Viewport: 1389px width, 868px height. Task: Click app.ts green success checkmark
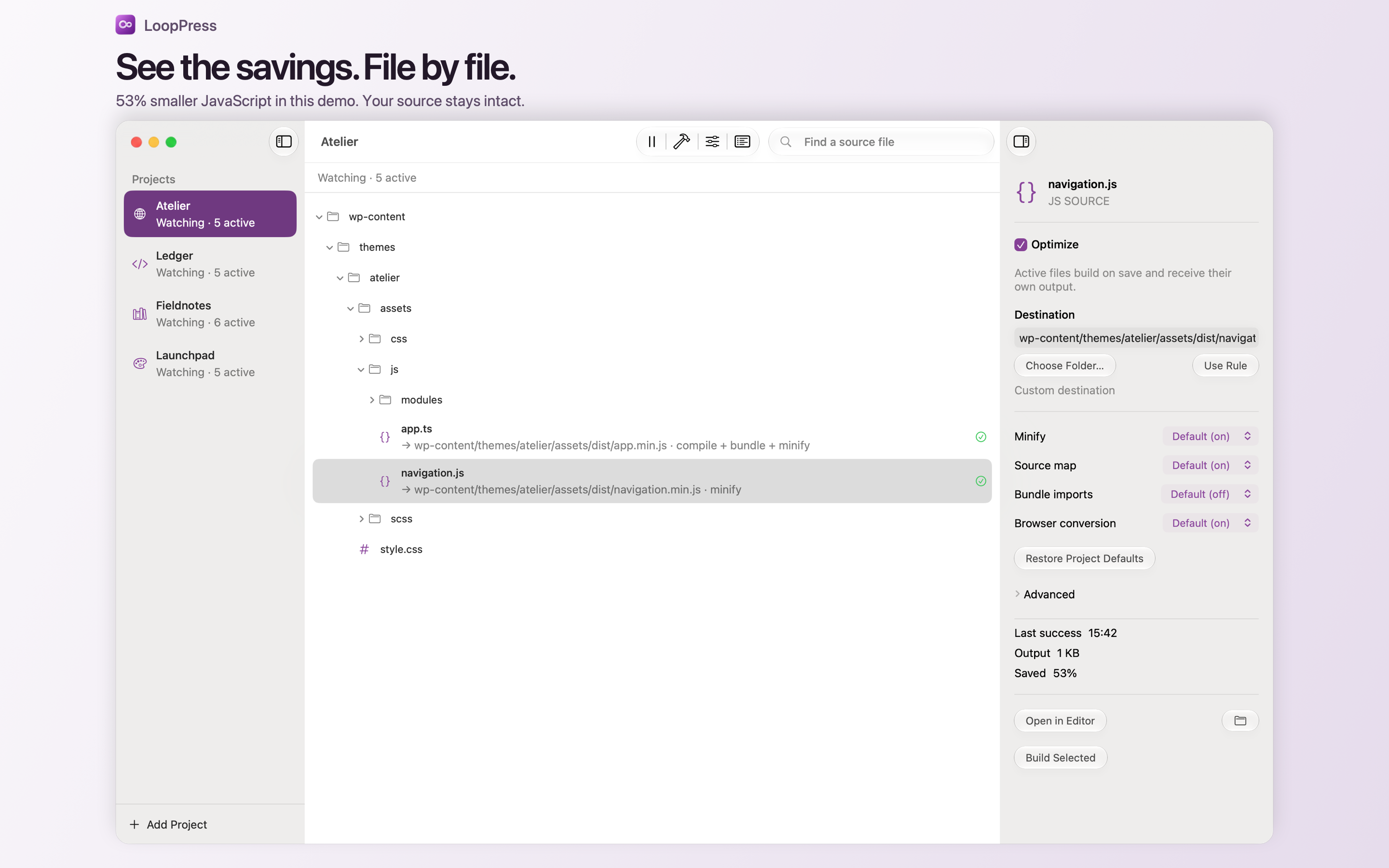pos(981,437)
